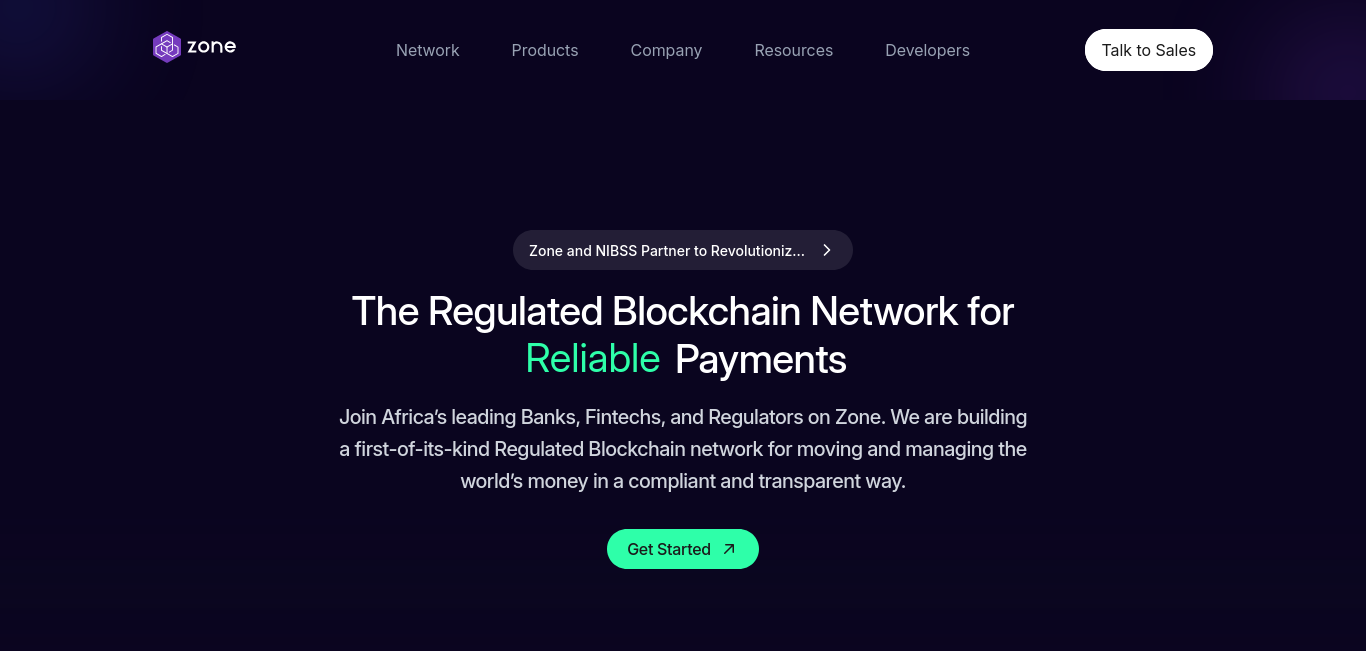Screen dimensions: 1366x651
Task: Click the line "world's money in a compliant"
Action: (x=683, y=481)
